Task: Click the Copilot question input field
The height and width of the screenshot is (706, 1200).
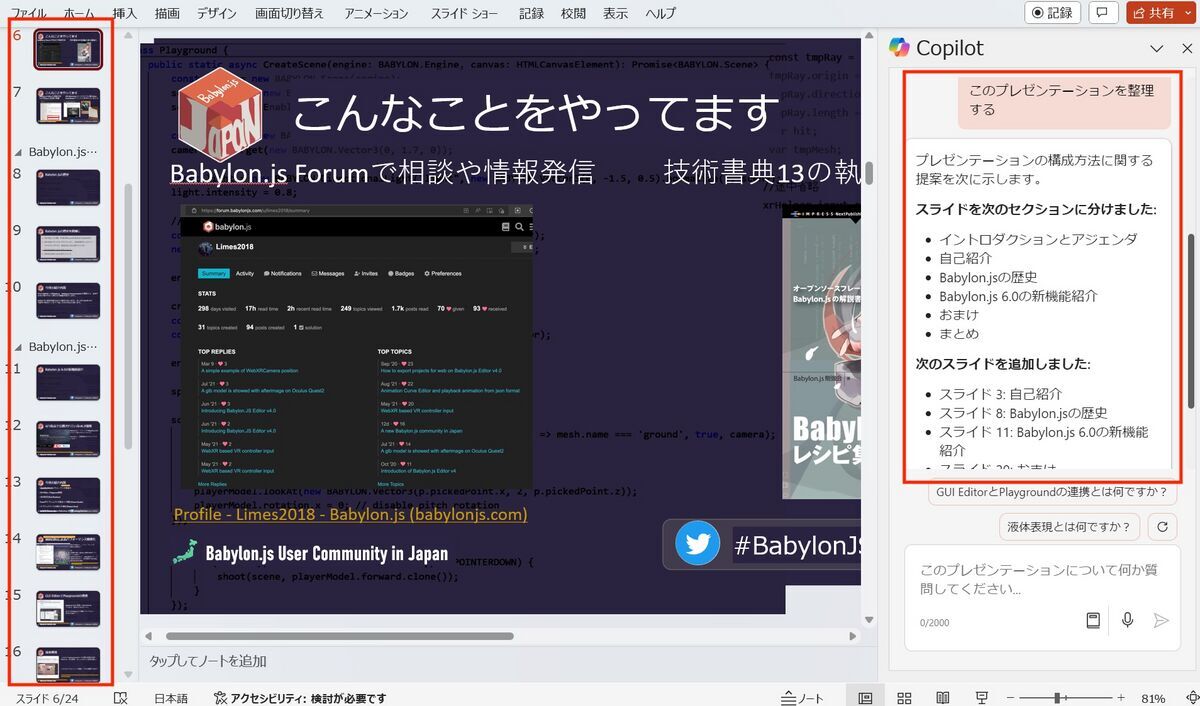Action: click(1040, 578)
